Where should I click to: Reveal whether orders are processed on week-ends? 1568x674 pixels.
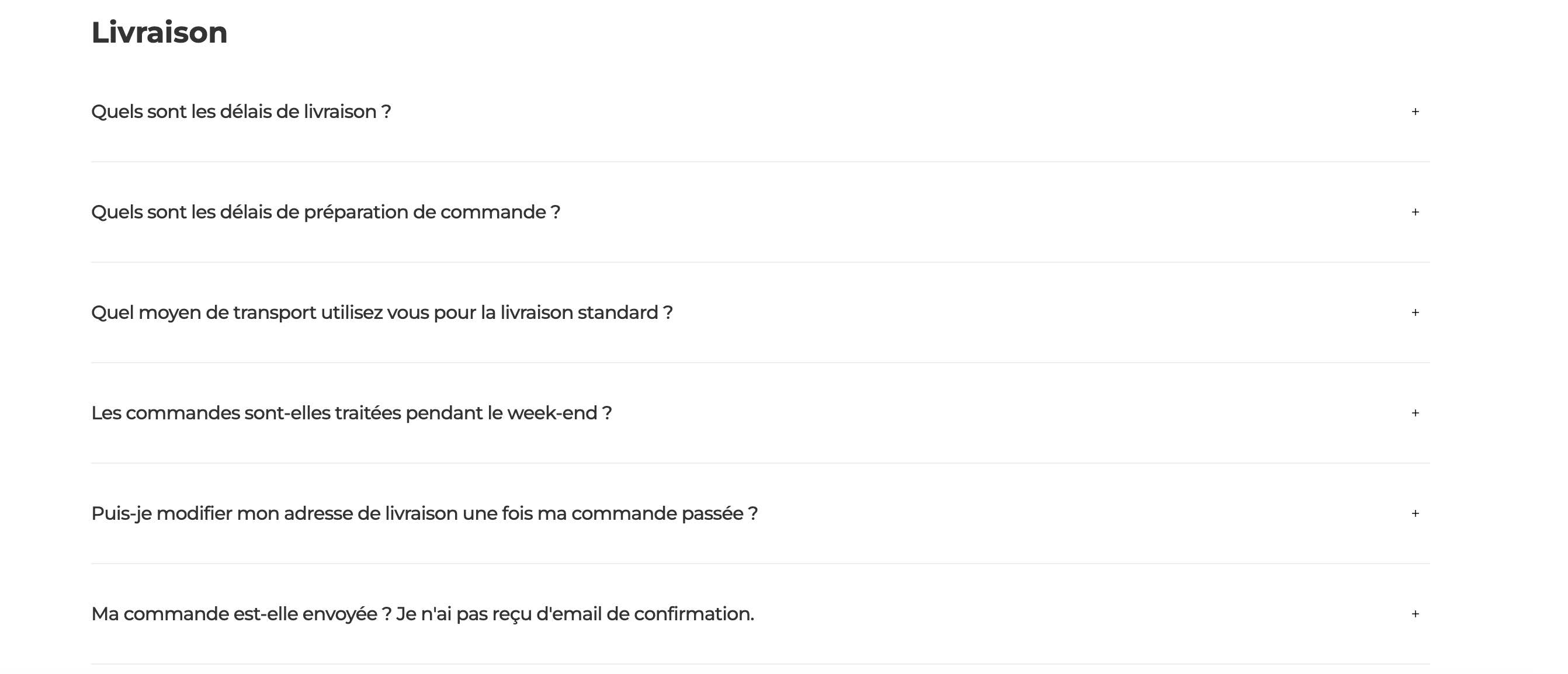click(351, 413)
